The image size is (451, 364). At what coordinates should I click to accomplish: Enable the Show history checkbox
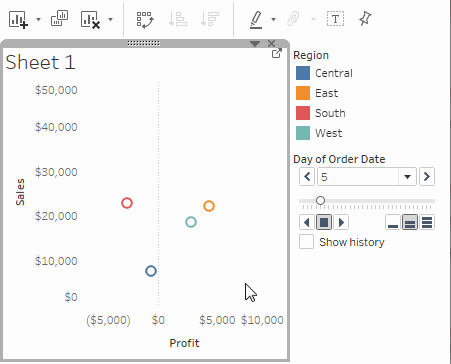coord(306,242)
